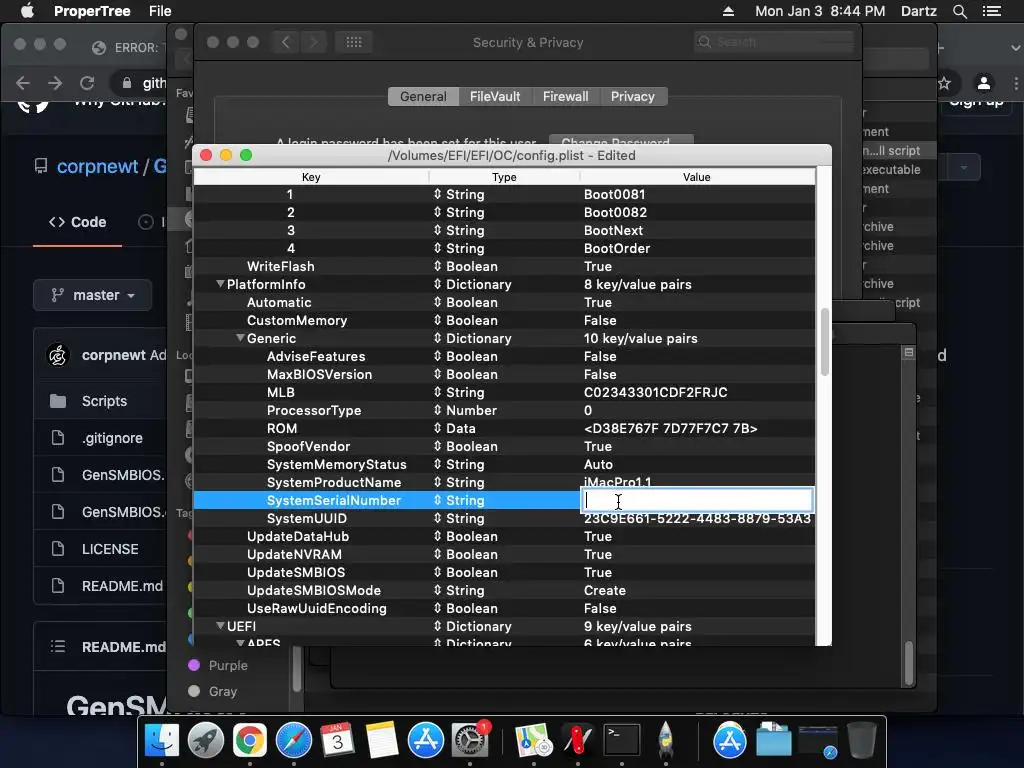The image size is (1024, 768).
Task: Open the rocket Python launcher dock icon
Action: click(665, 741)
